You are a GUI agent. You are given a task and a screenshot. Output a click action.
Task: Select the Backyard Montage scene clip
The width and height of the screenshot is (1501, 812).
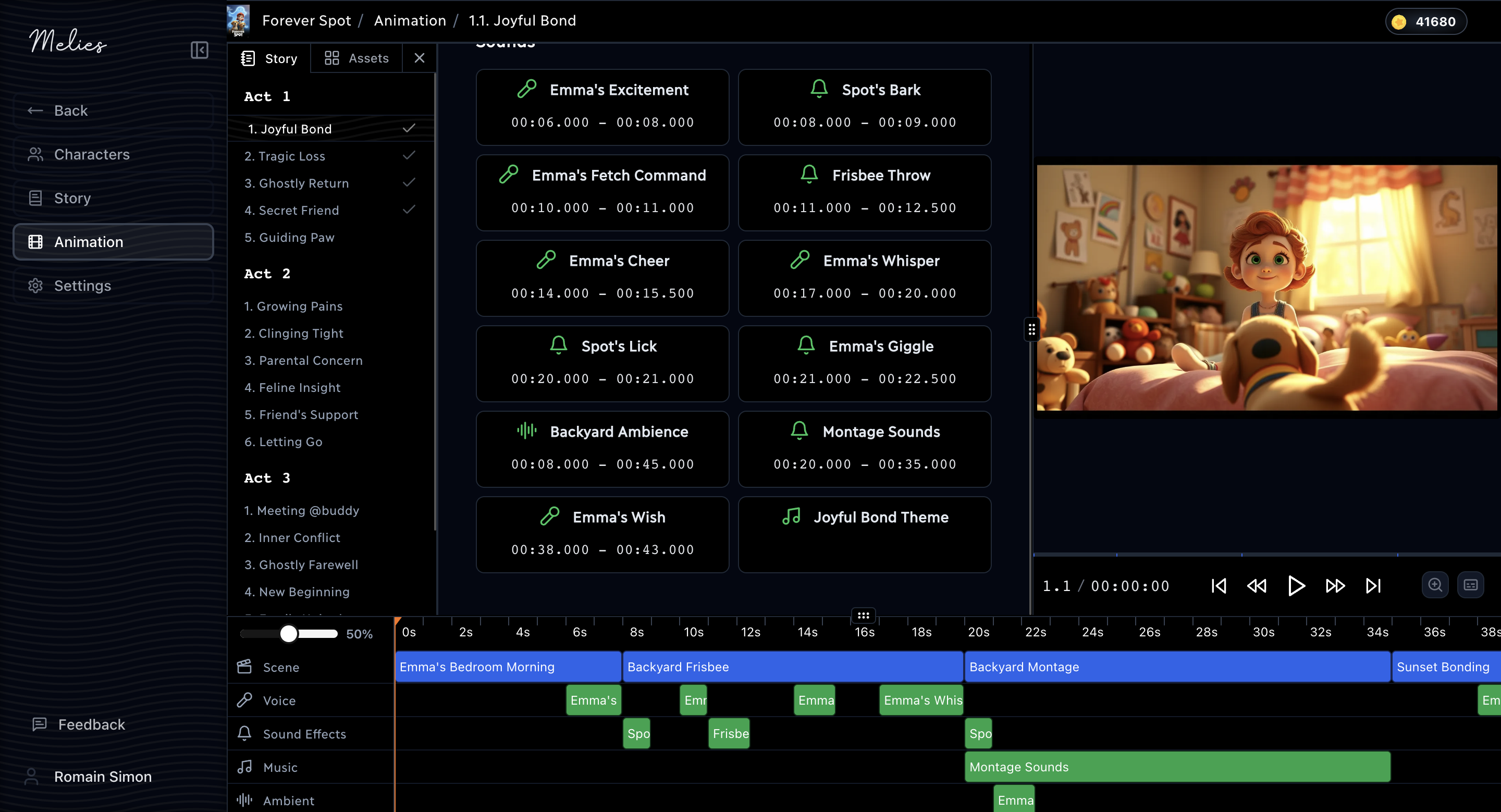click(1178, 667)
